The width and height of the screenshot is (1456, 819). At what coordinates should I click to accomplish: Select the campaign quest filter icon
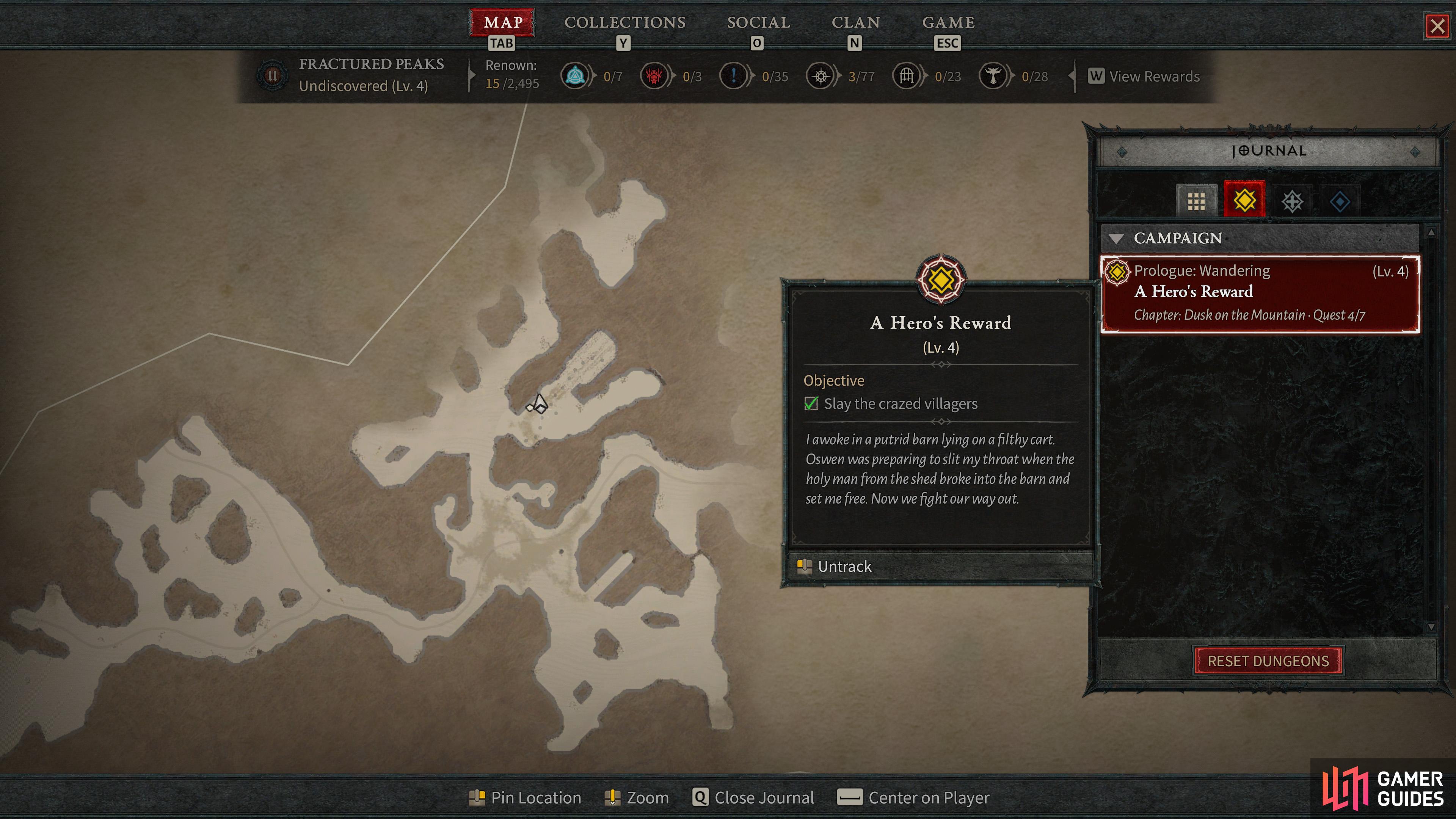click(x=1244, y=199)
